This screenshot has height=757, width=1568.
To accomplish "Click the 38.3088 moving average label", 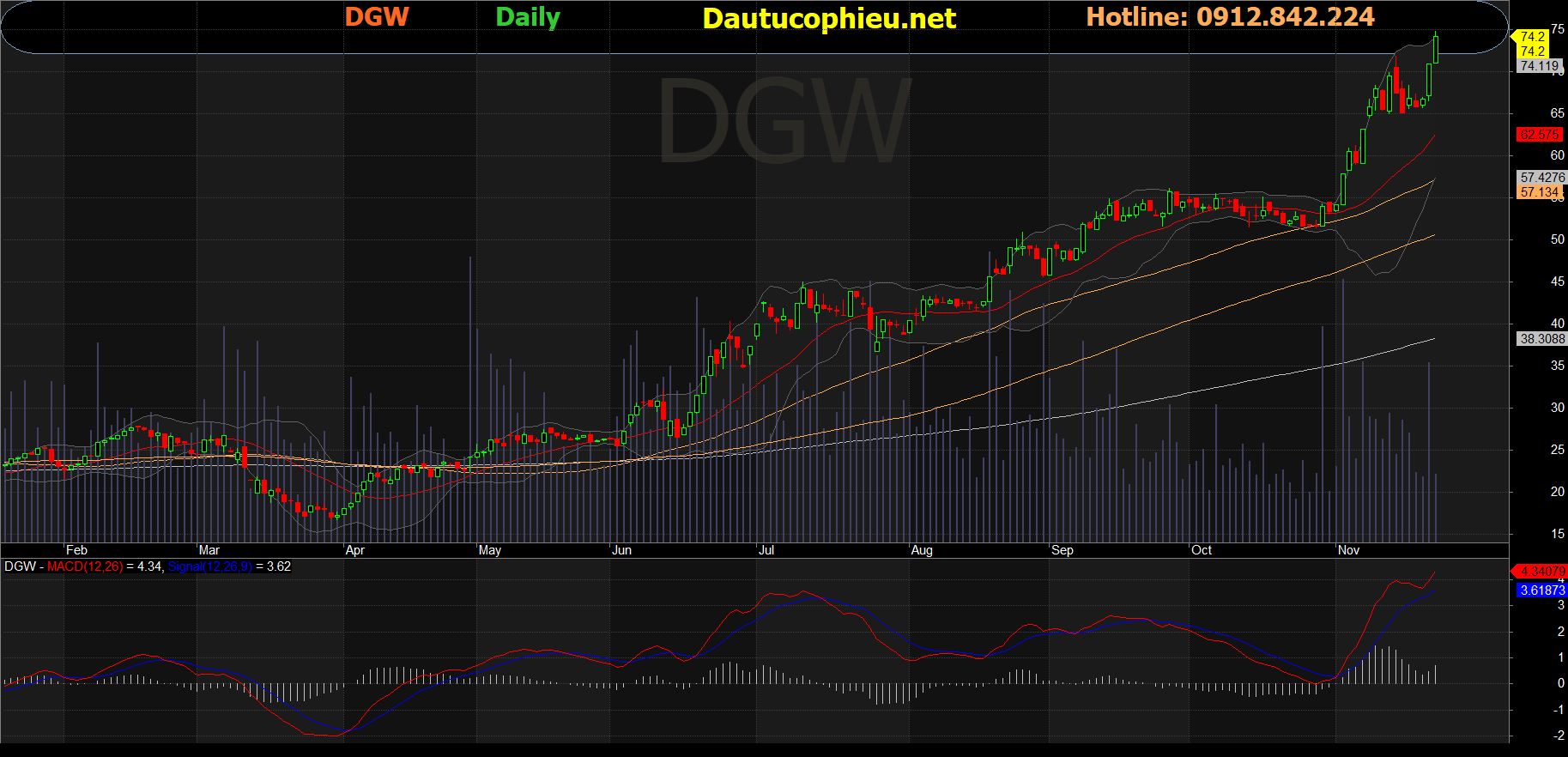I will pyautogui.click(x=1541, y=339).
